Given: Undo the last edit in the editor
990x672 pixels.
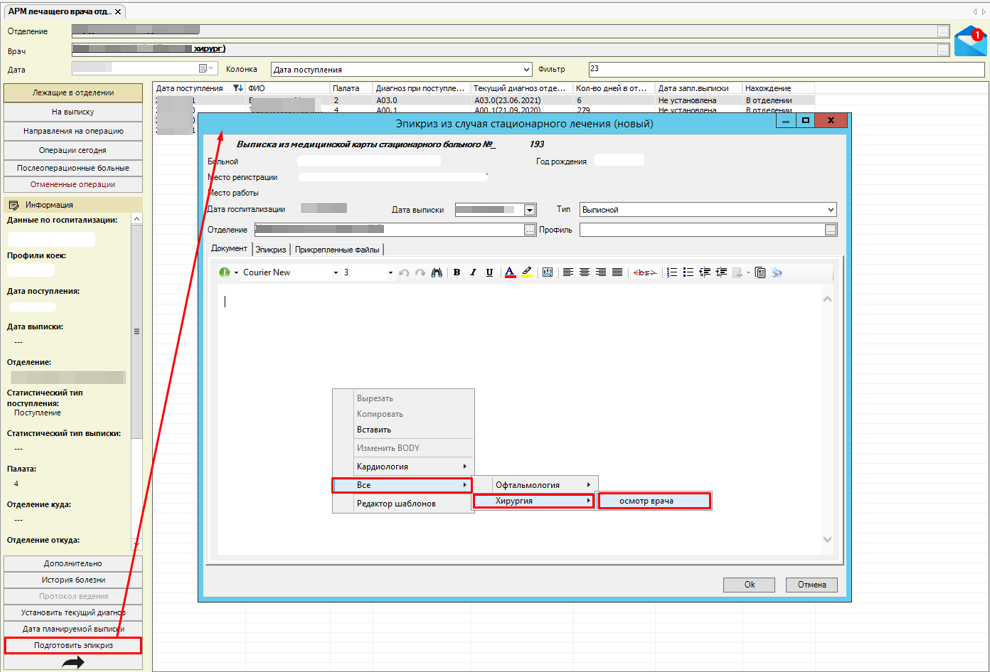Looking at the screenshot, I should (404, 273).
